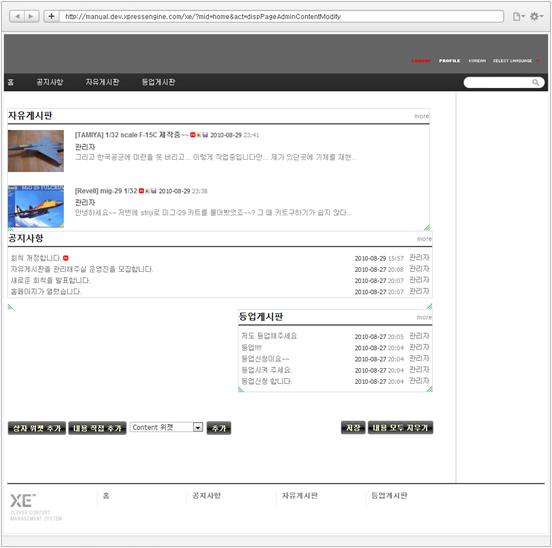Click inside the site search input field
Viewport: 552px width, 548px height.
click(497, 82)
